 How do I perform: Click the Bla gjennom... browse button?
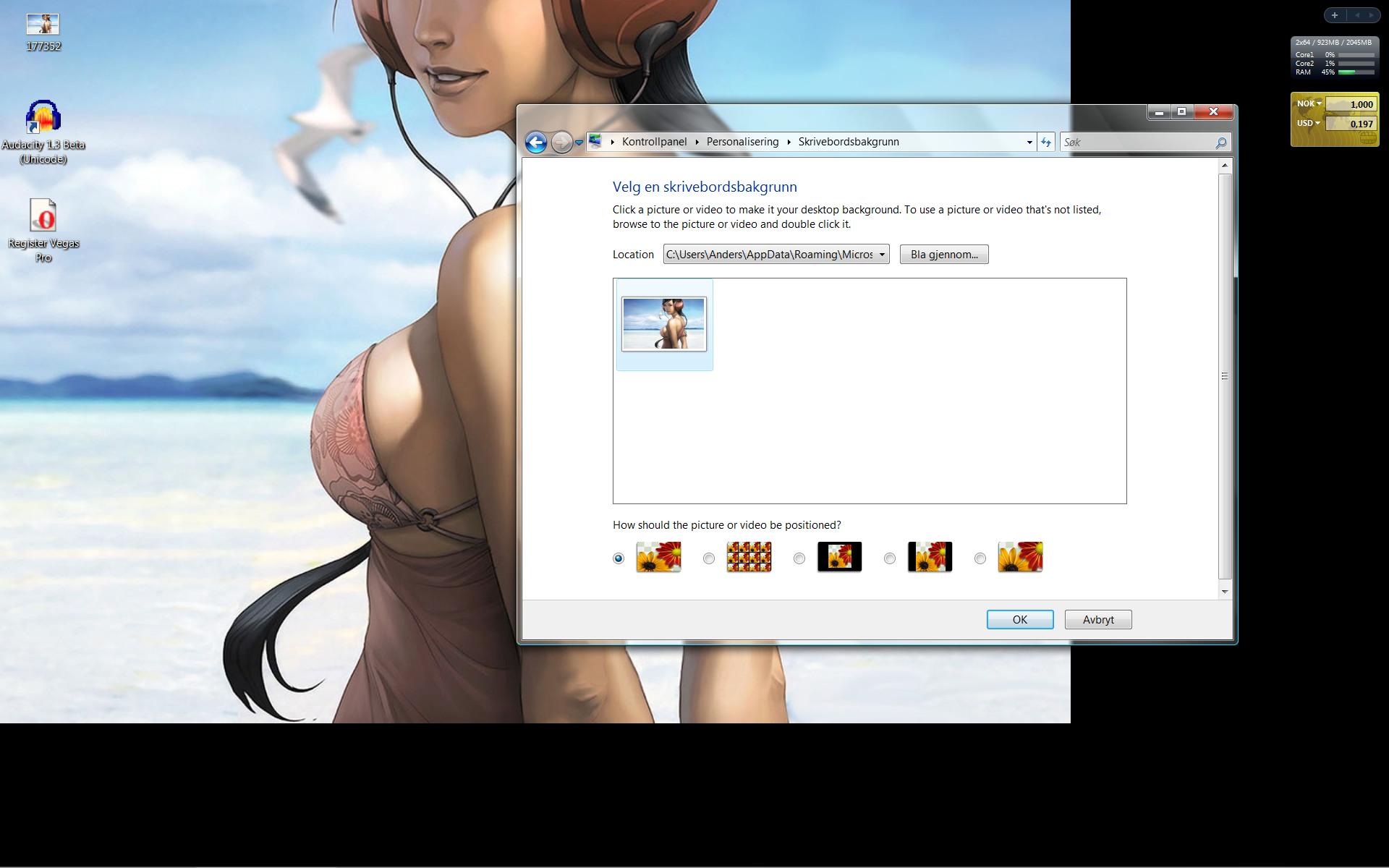[943, 255]
